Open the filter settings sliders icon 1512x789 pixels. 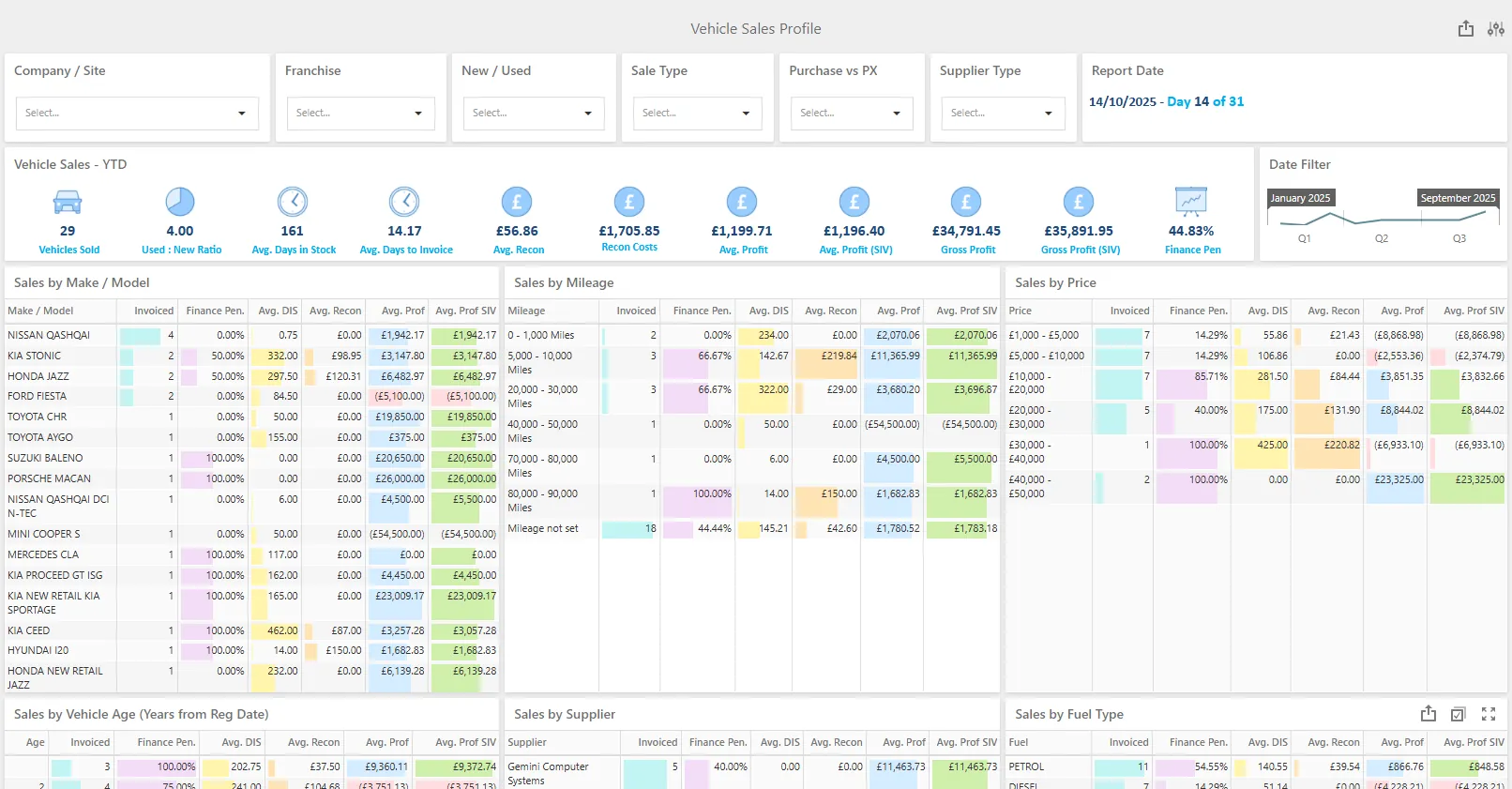1496,29
